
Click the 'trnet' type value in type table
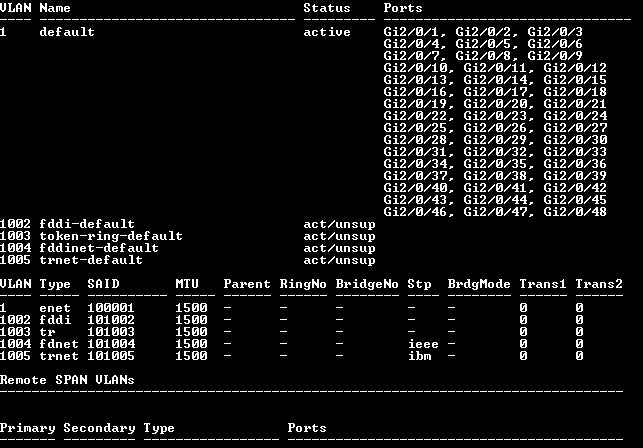pos(59,356)
